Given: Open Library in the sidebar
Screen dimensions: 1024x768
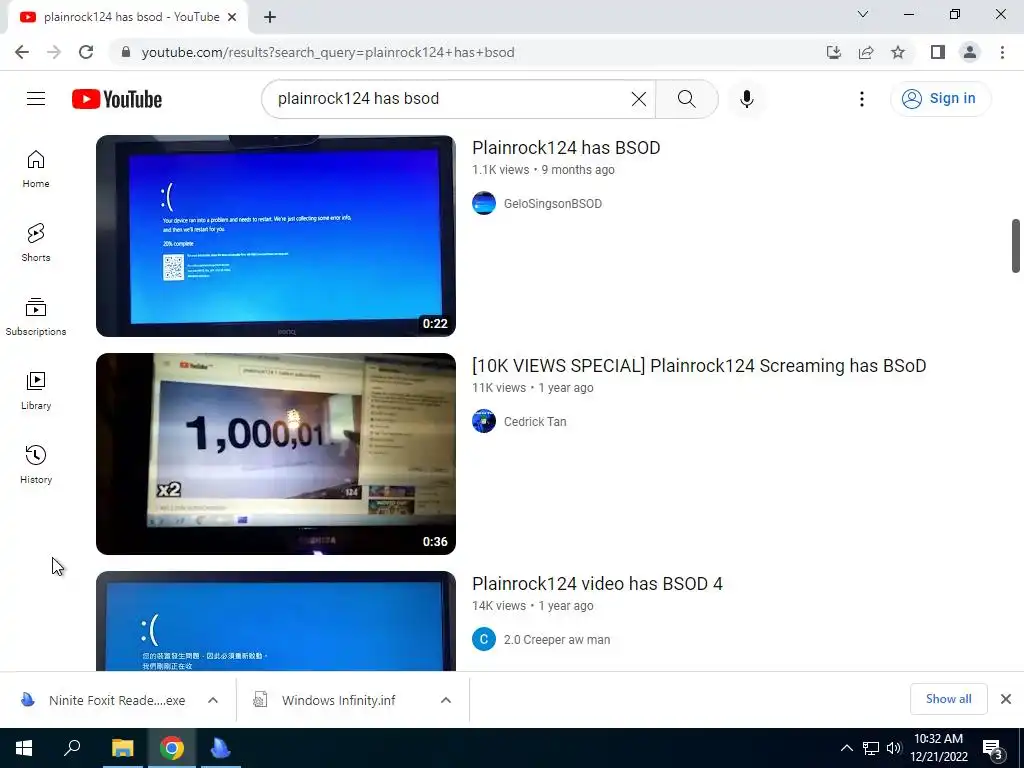Looking at the screenshot, I should [36, 391].
